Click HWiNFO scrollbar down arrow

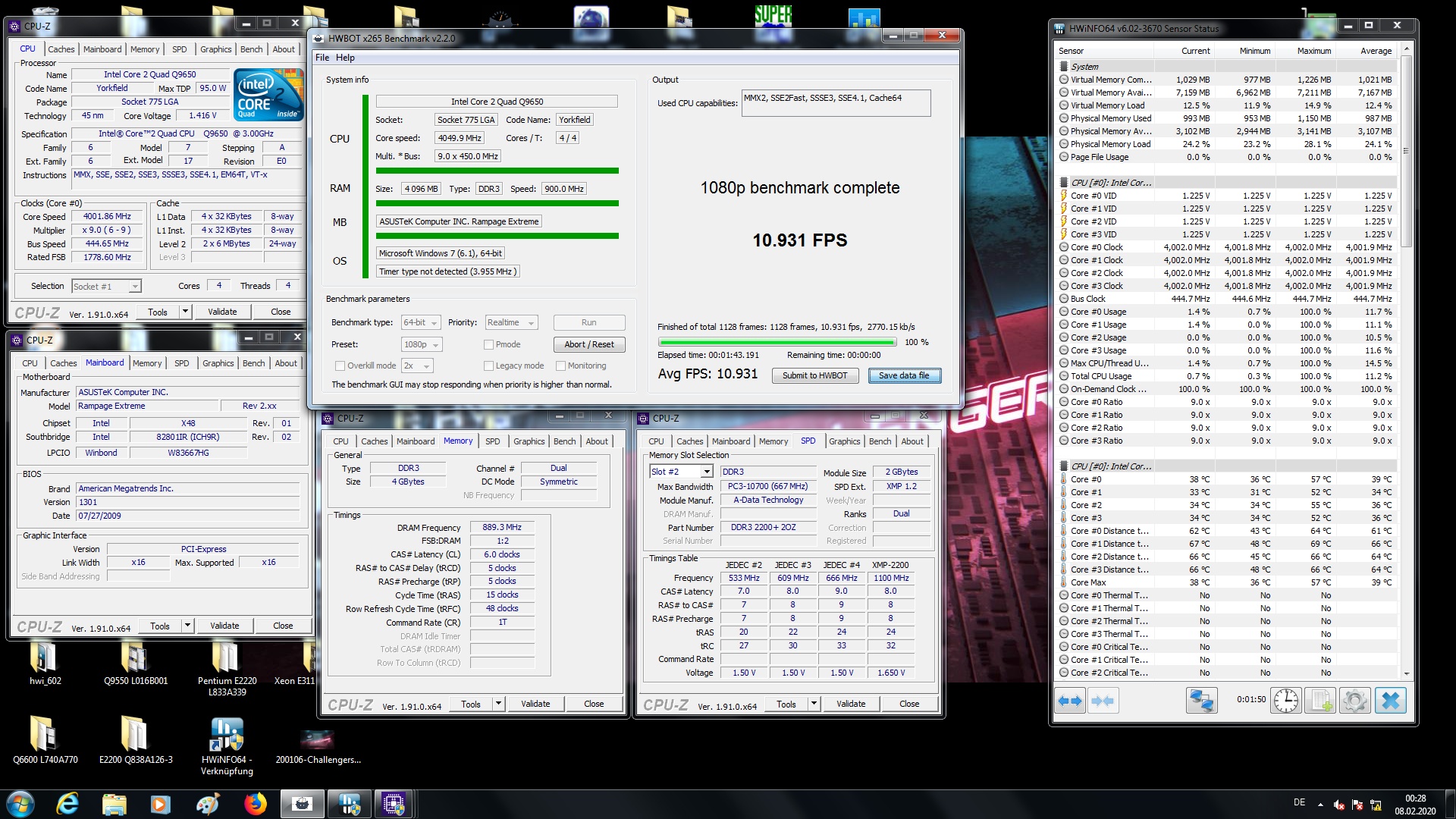click(x=1406, y=673)
